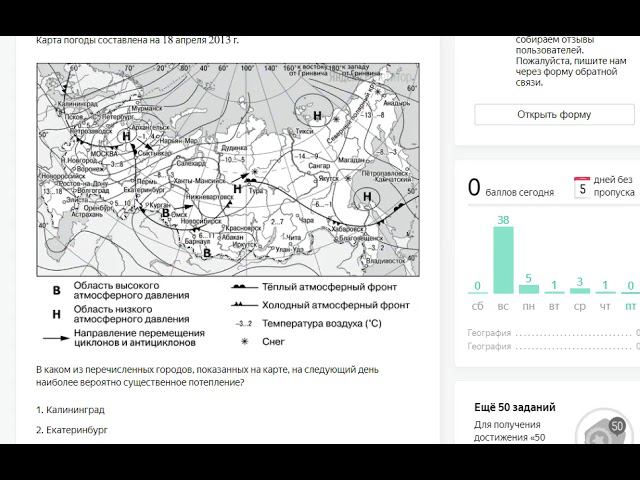Click the 'Н' low pressure legend letter

56,314
